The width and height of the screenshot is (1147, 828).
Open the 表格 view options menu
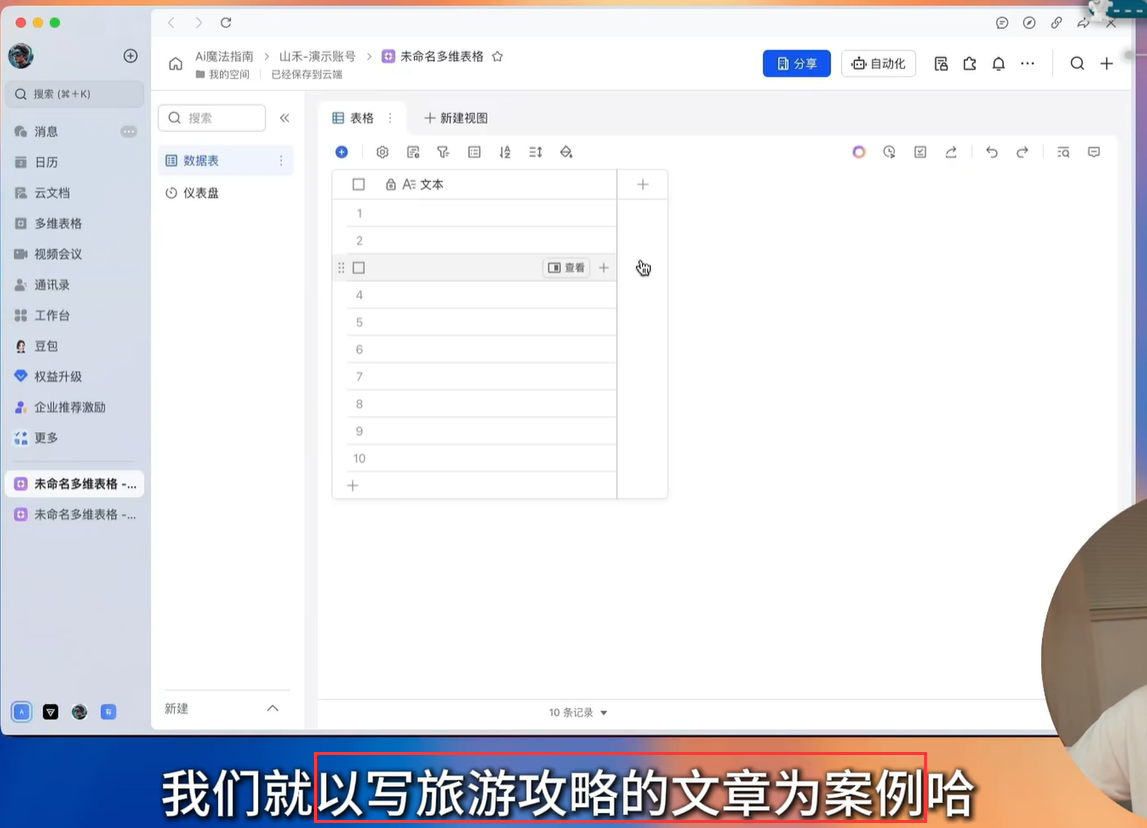pyautogui.click(x=390, y=118)
